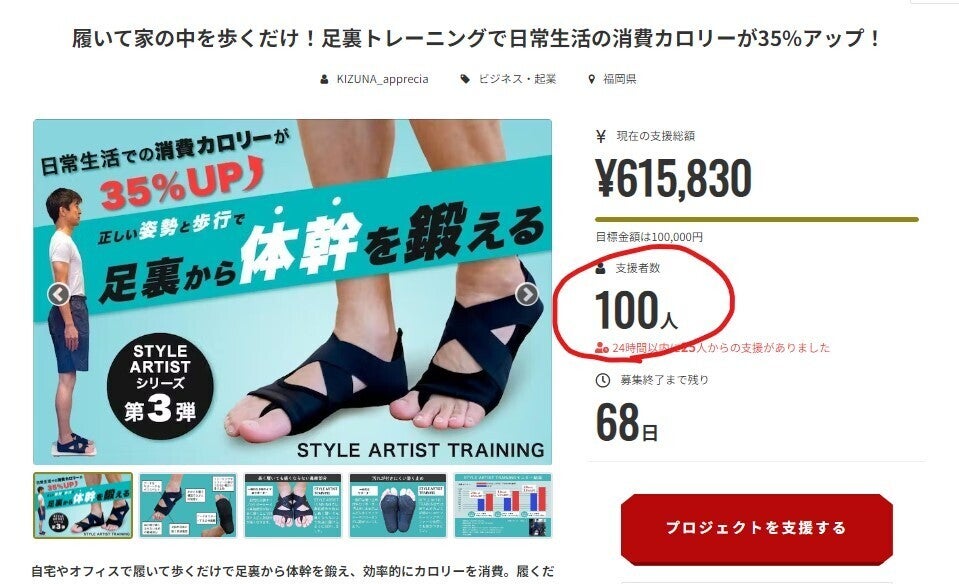The width and height of the screenshot is (959, 584).
Task: Click the funding progress bar under ¥615,830
Action: [x=757, y=220]
